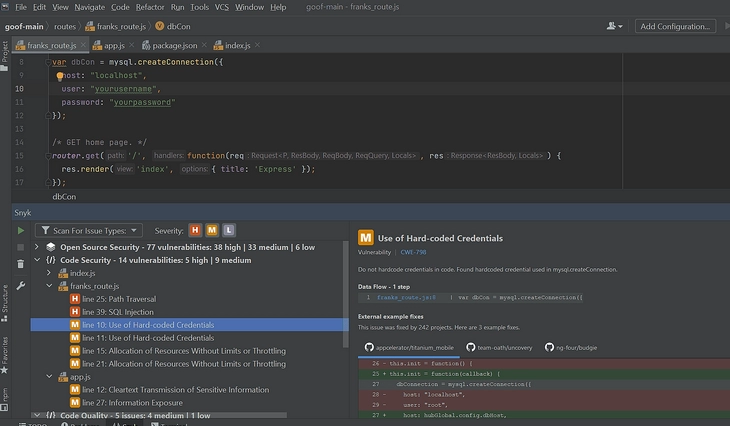Select line 10 Use of Hard-coded Credentials
Screen dimensions: 730x426
pyautogui.click(x=189, y=325)
